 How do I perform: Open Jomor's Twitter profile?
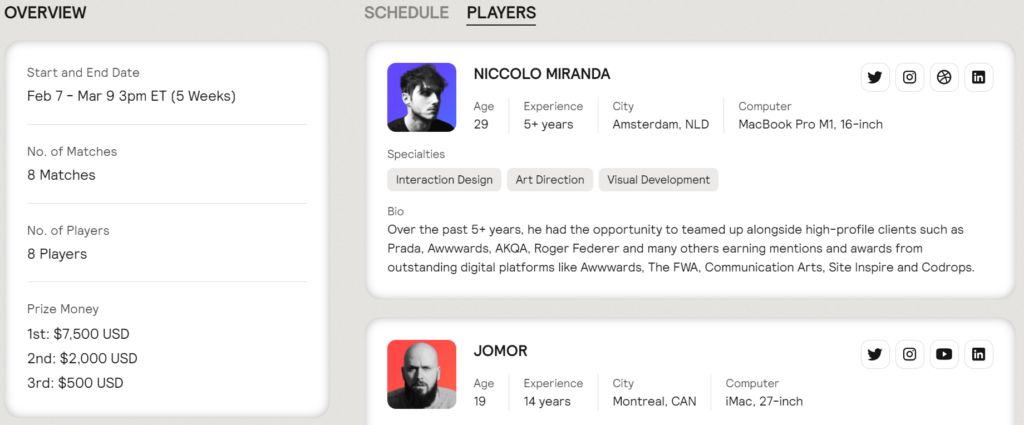point(875,354)
